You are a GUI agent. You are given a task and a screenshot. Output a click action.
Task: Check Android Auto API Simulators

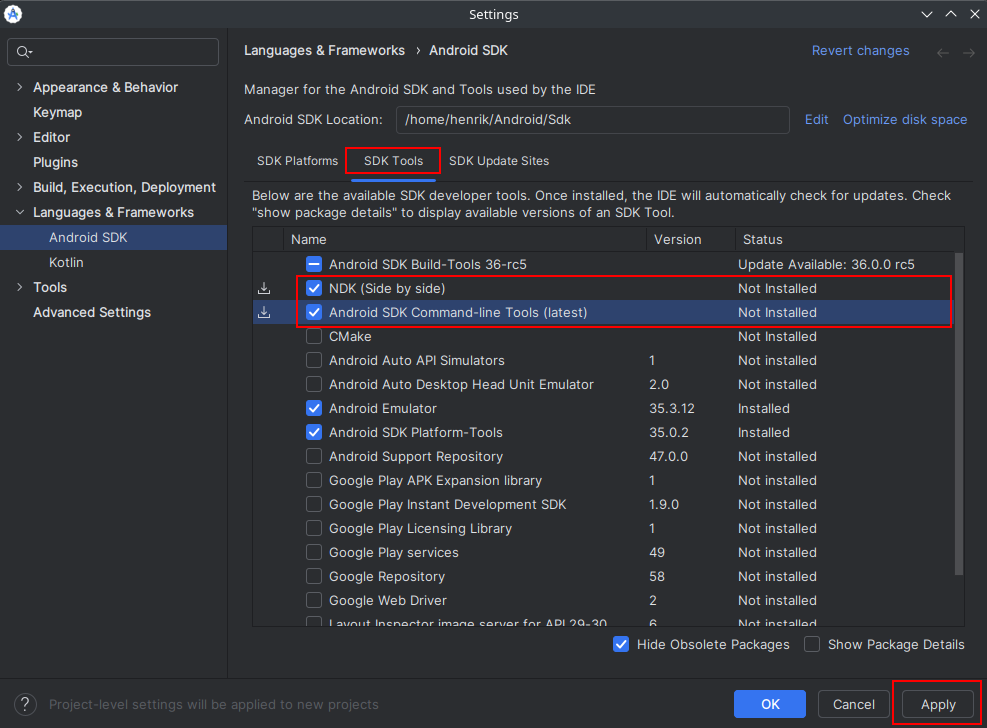tap(314, 360)
